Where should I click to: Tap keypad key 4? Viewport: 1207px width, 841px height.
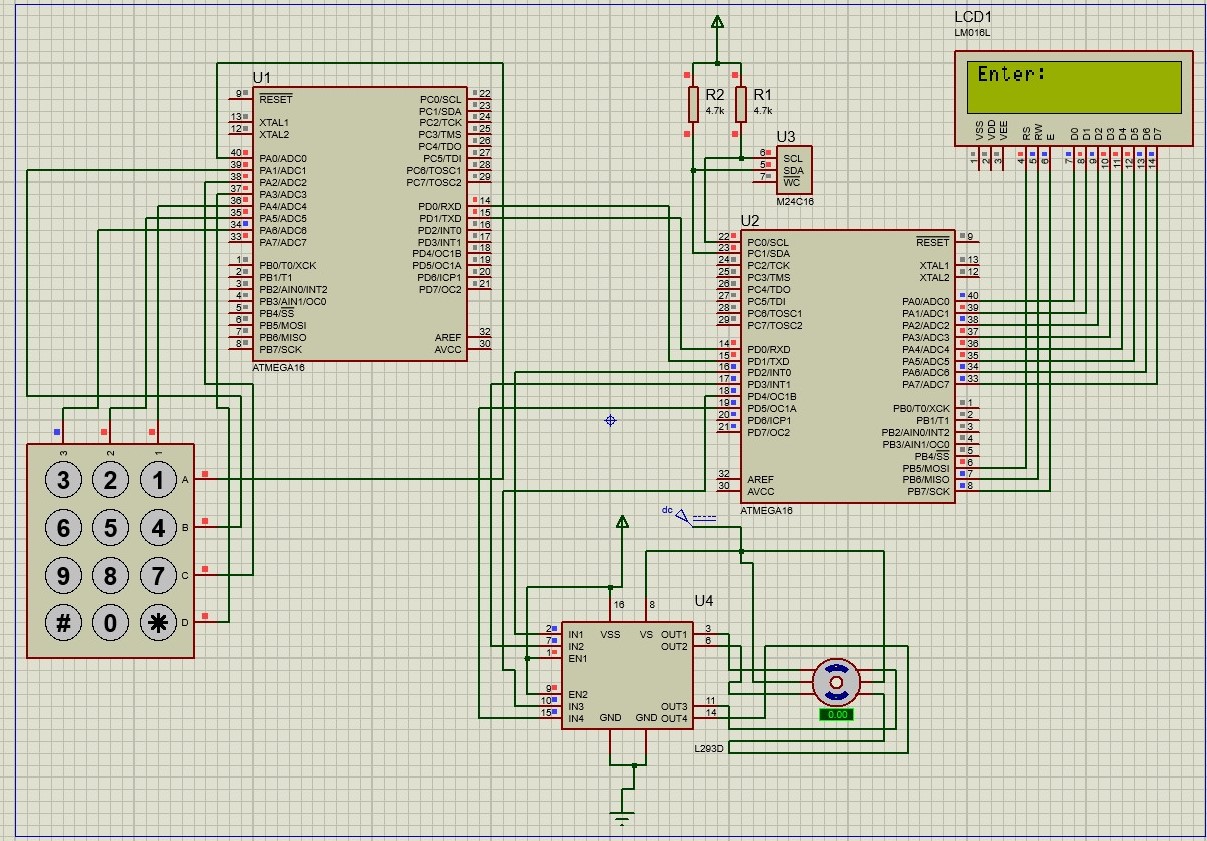(158, 528)
